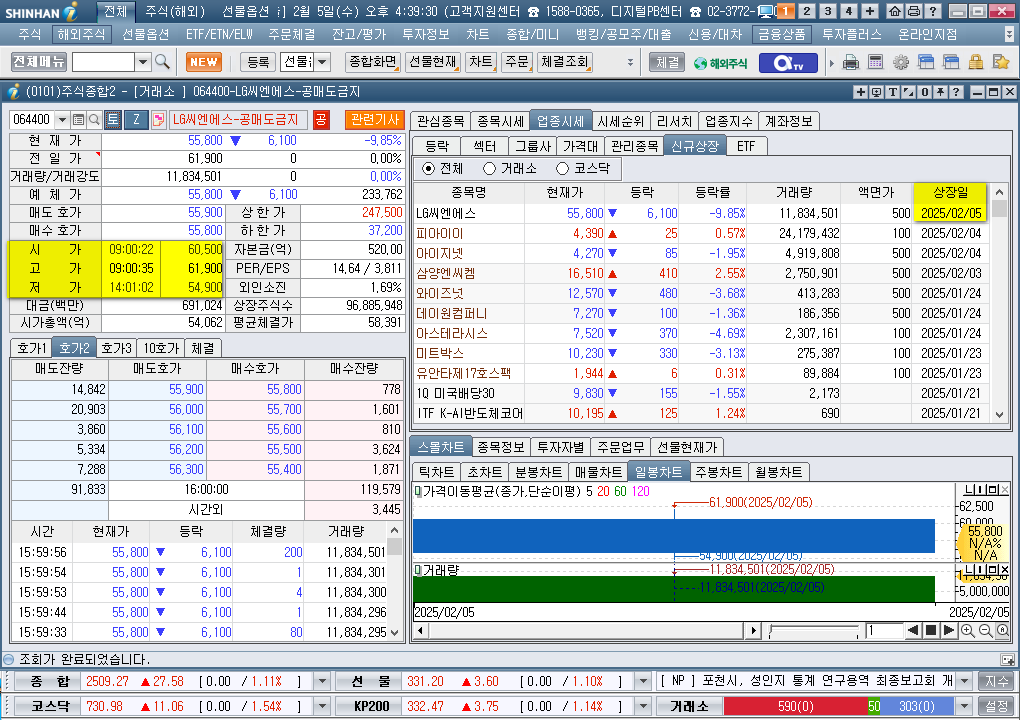1020x720 pixels.
Task: Open the 선물 ticker row dropdown at bottom
Action: 643,682
